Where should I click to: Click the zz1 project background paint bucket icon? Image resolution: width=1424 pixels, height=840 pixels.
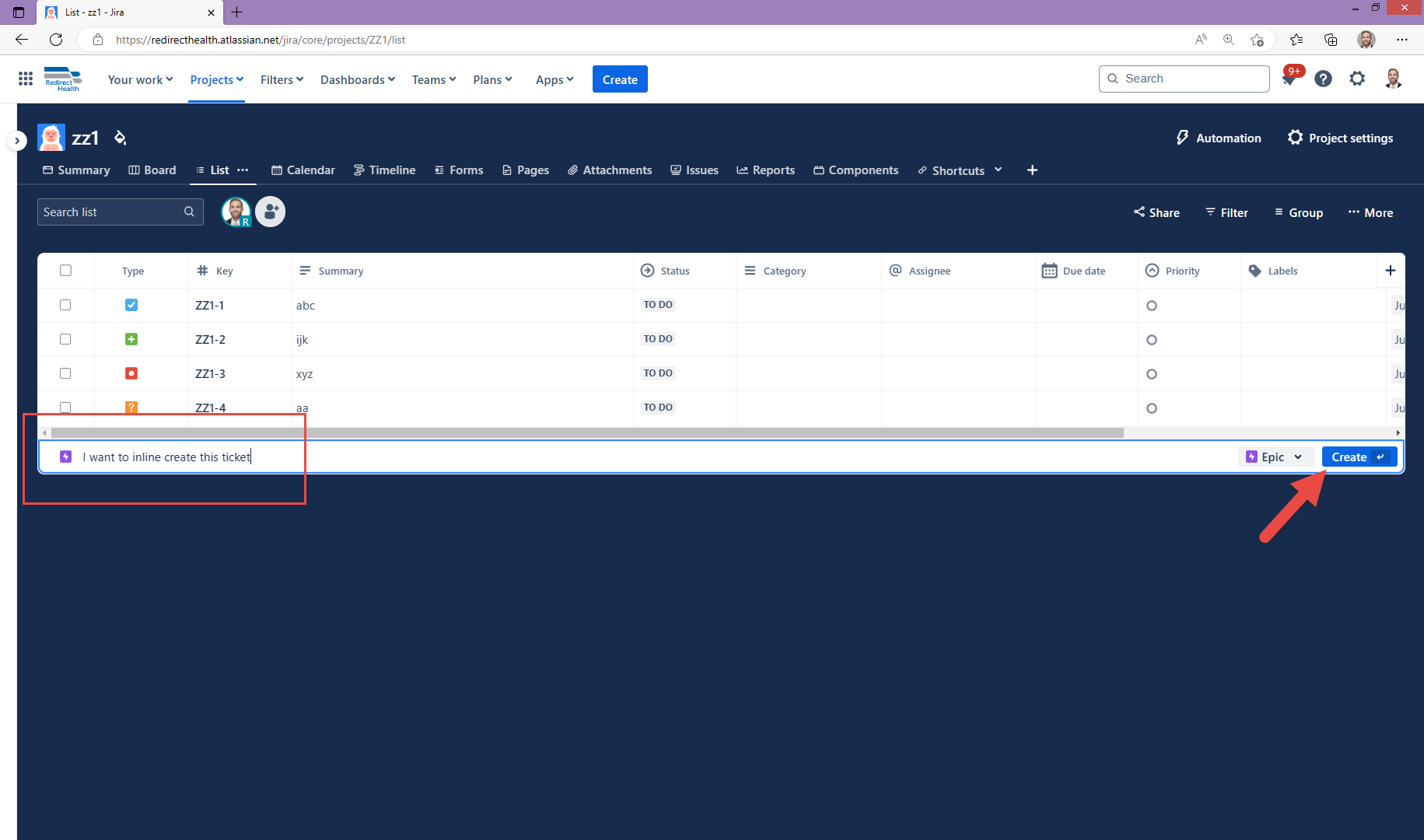[120, 138]
